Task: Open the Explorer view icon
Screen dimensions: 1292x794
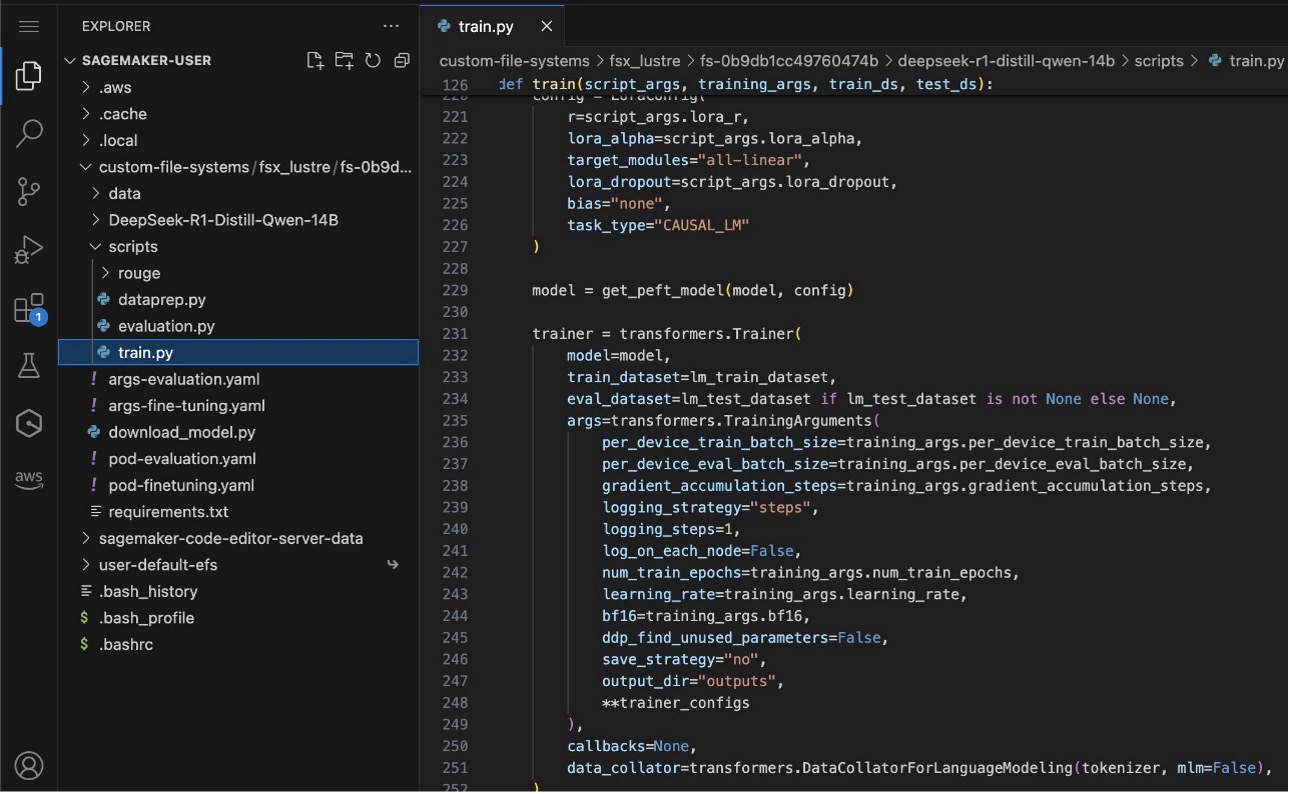Action: pyautogui.click(x=29, y=76)
